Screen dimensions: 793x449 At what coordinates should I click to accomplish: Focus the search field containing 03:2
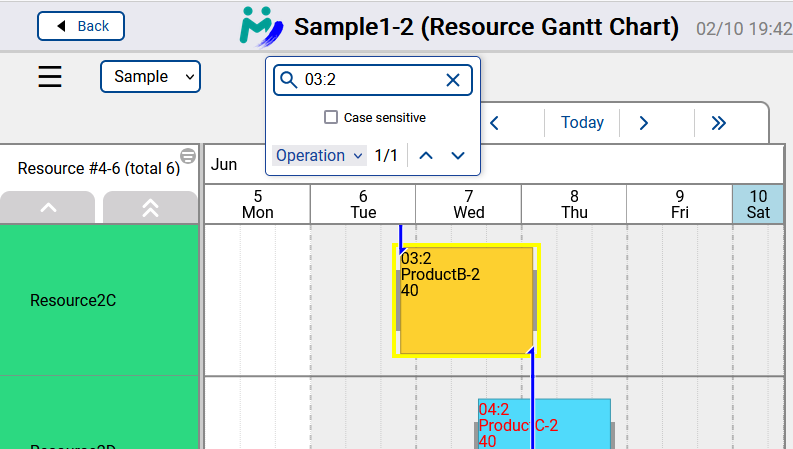372,80
